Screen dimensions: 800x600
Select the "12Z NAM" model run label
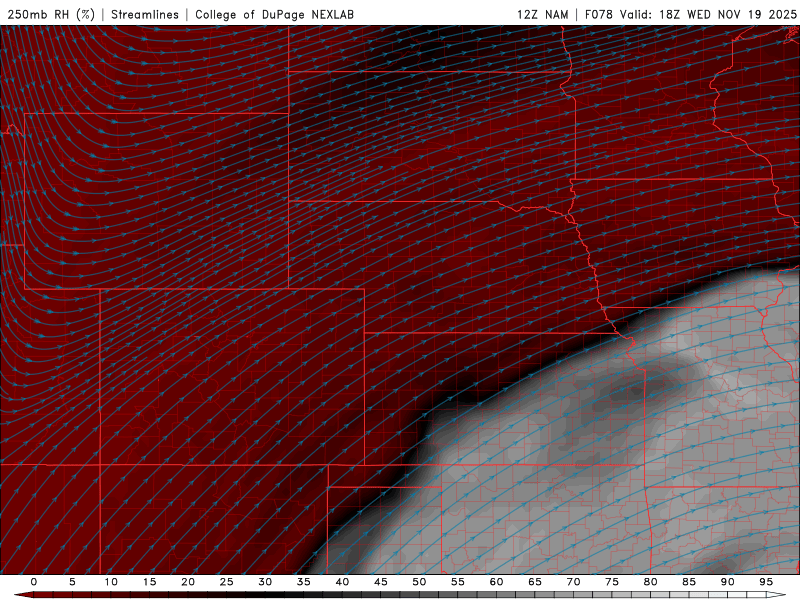(543, 14)
